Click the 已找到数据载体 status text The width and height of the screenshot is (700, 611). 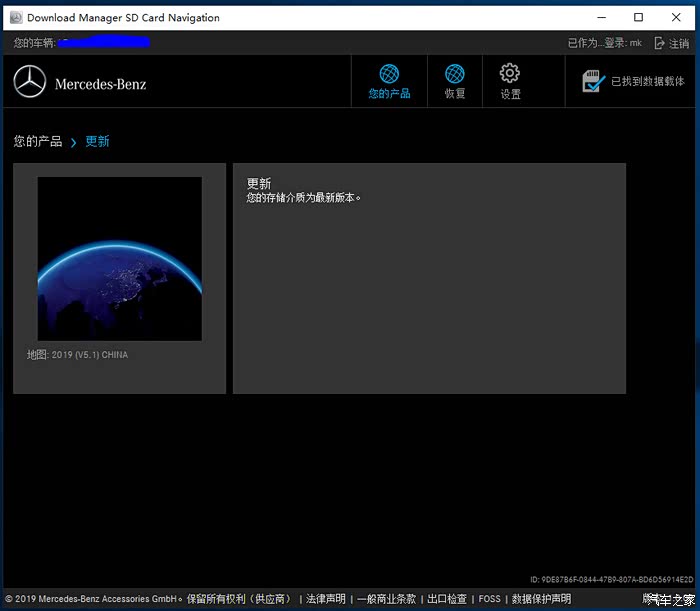[x=648, y=82]
